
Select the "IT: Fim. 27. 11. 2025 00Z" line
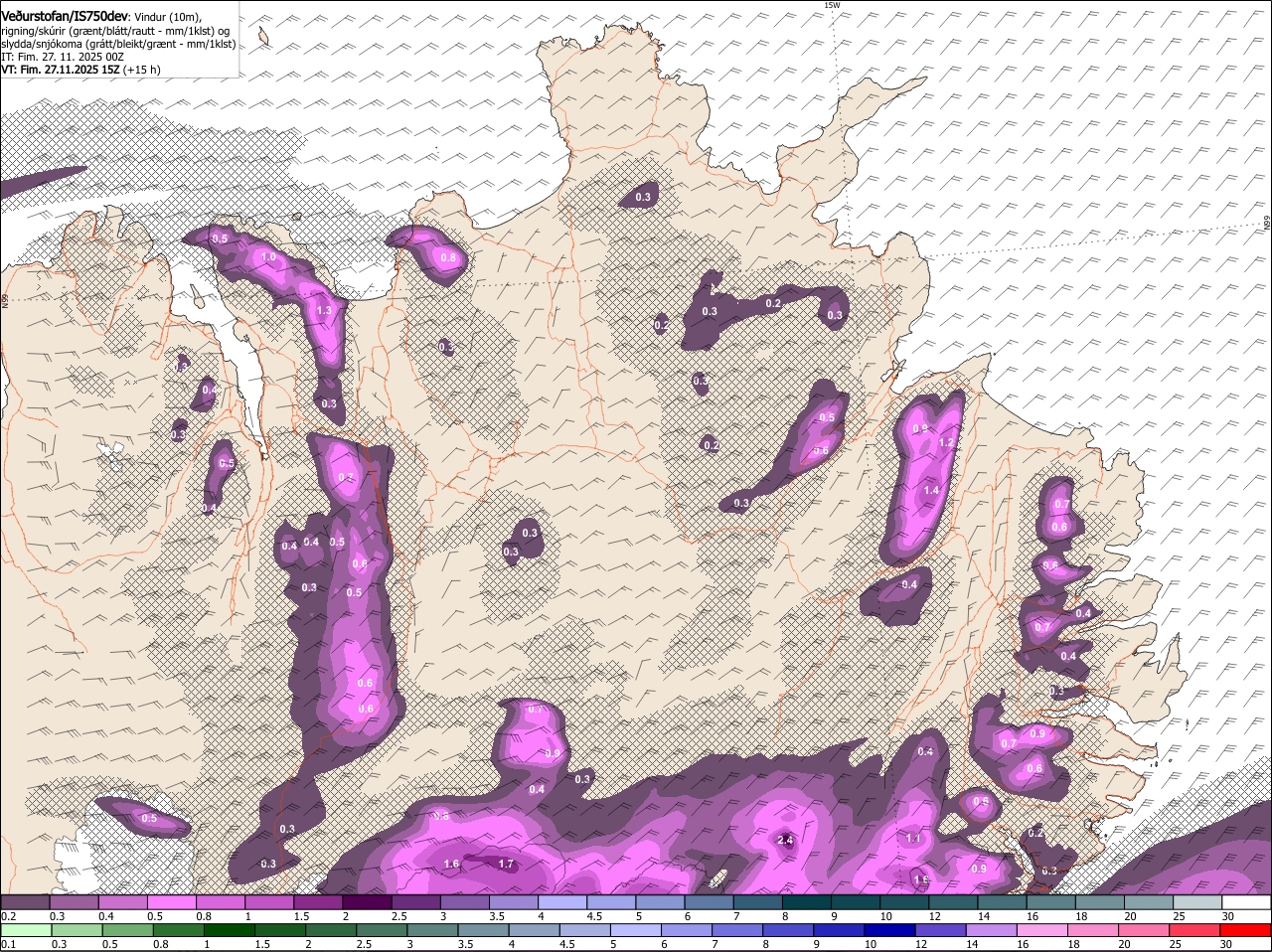63,57
